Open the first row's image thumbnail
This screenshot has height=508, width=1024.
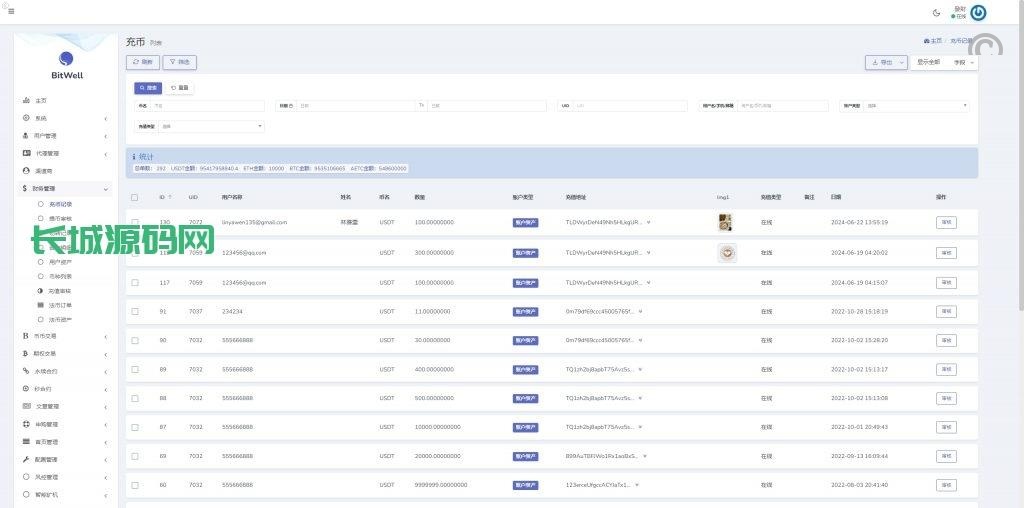pyautogui.click(x=725, y=222)
